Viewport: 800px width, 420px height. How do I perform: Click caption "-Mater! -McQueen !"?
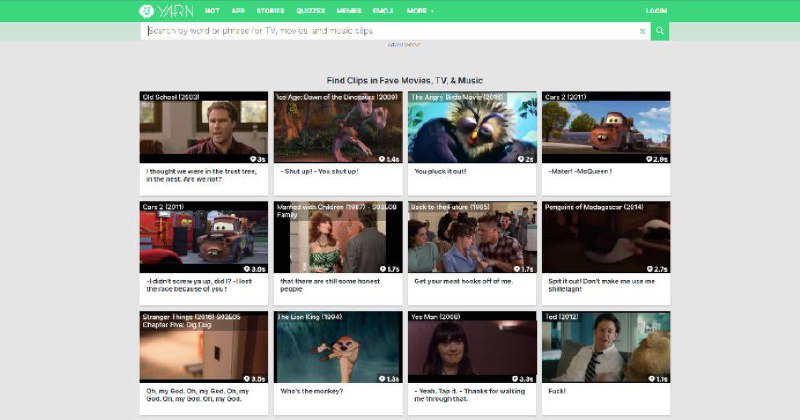tap(580, 171)
